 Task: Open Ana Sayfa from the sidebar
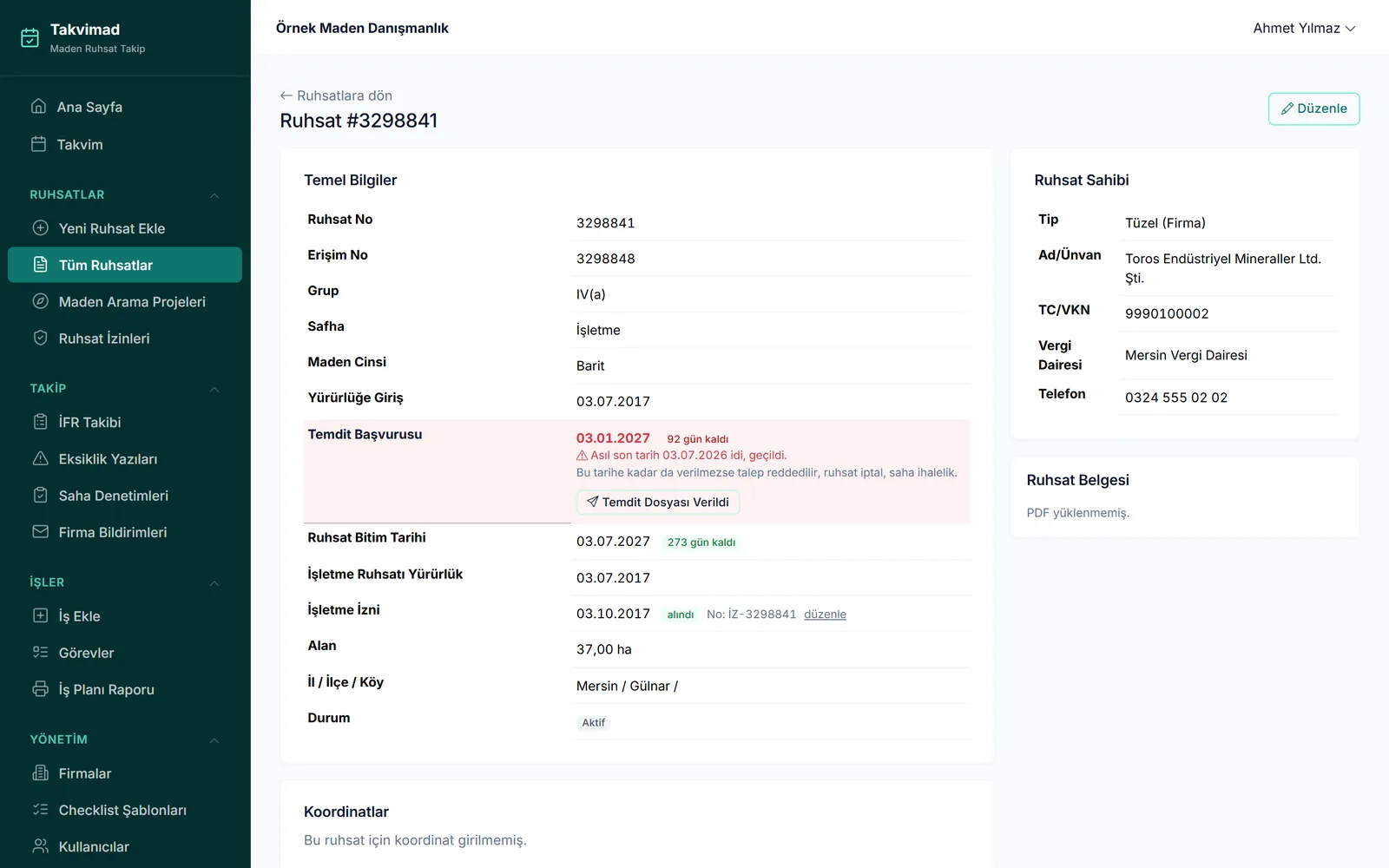point(125,107)
